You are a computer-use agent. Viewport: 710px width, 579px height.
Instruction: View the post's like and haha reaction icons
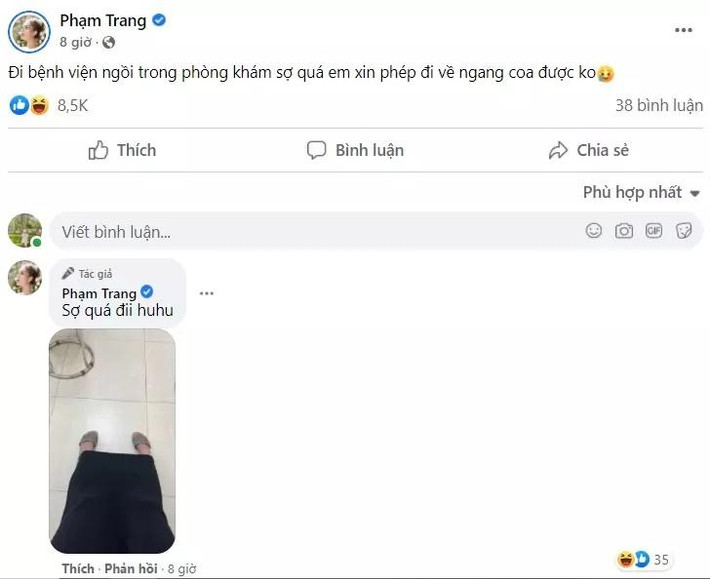point(29,105)
